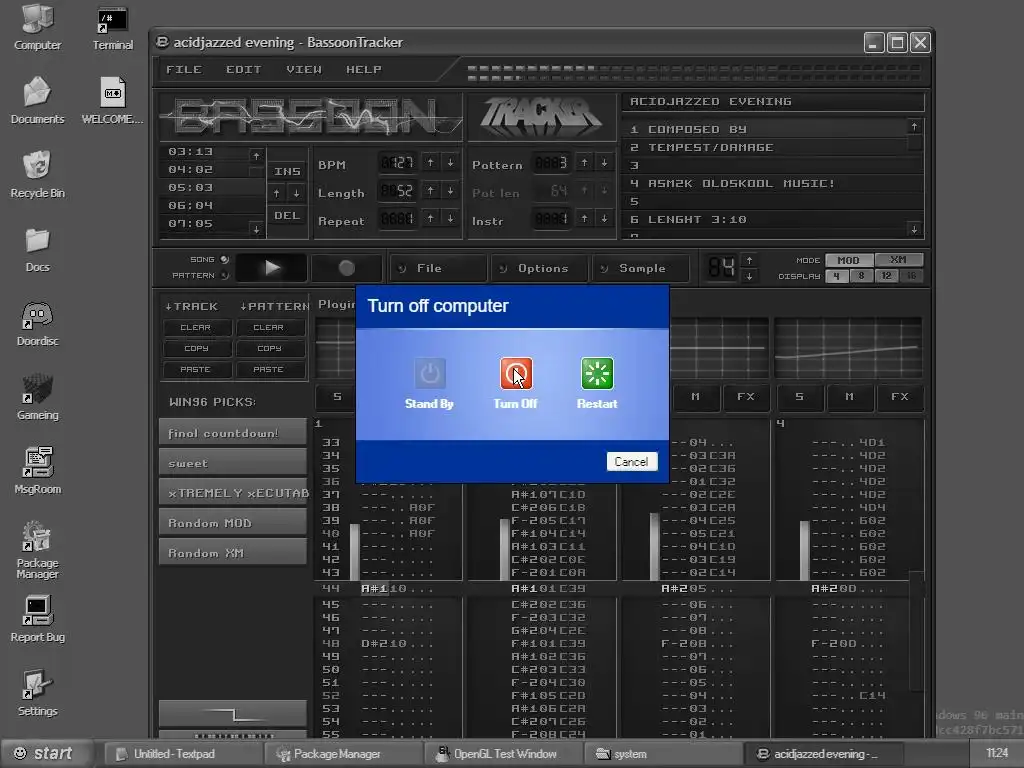Image resolution: width=1024 pixels, height=768 pixels.
Task: Click the green Restart icon
Action: (x=597, y=374)
